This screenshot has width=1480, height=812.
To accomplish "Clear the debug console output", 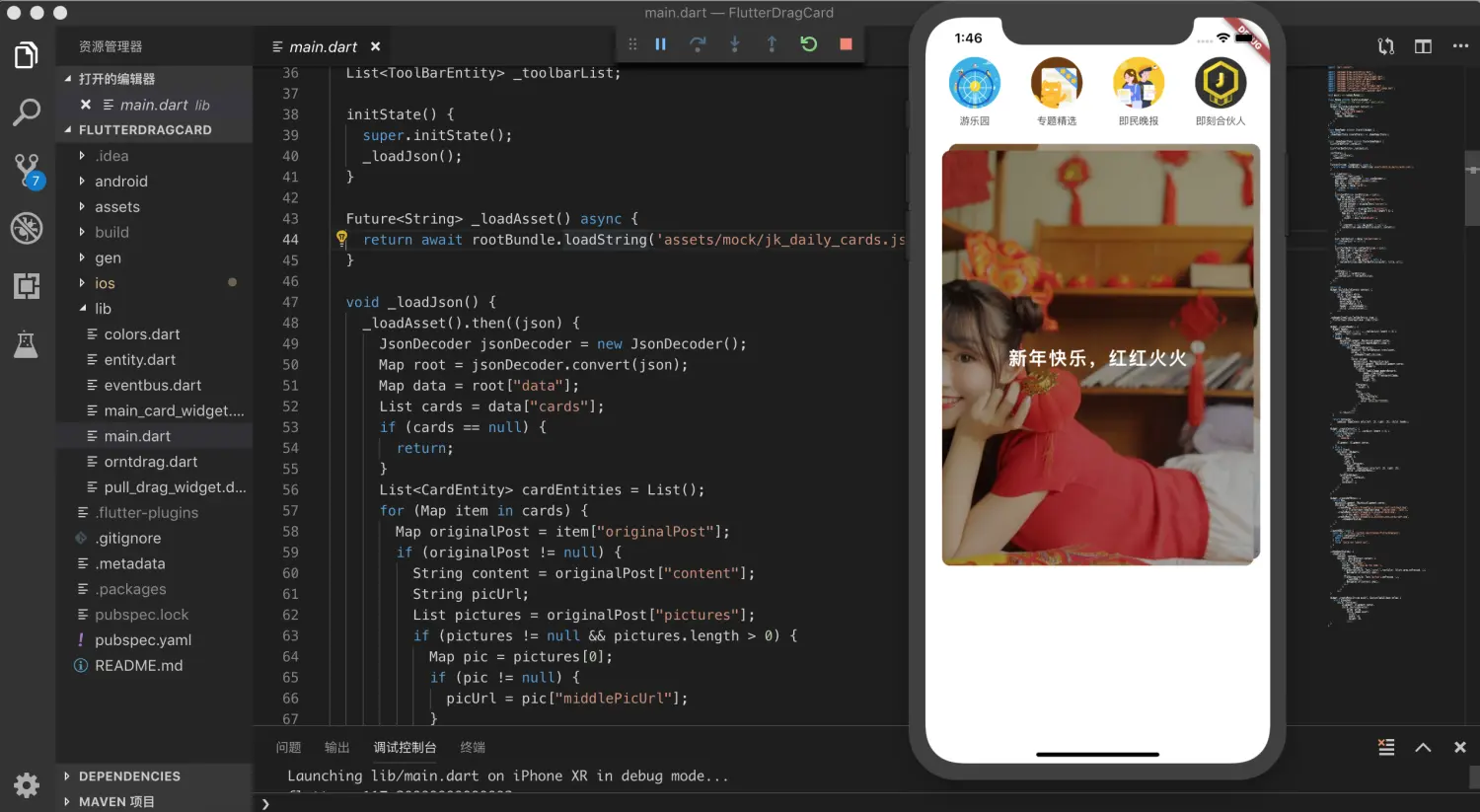I will tap(1386, 748).
